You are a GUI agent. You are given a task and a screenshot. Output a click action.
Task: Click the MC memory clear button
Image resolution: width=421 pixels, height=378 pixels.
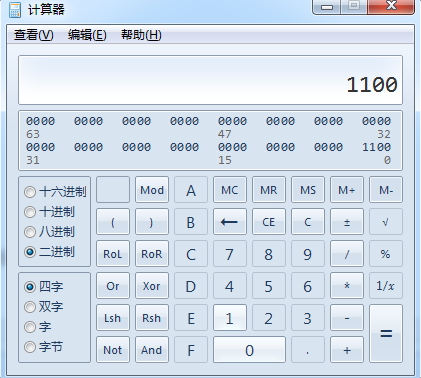click(x=230, y=190)
